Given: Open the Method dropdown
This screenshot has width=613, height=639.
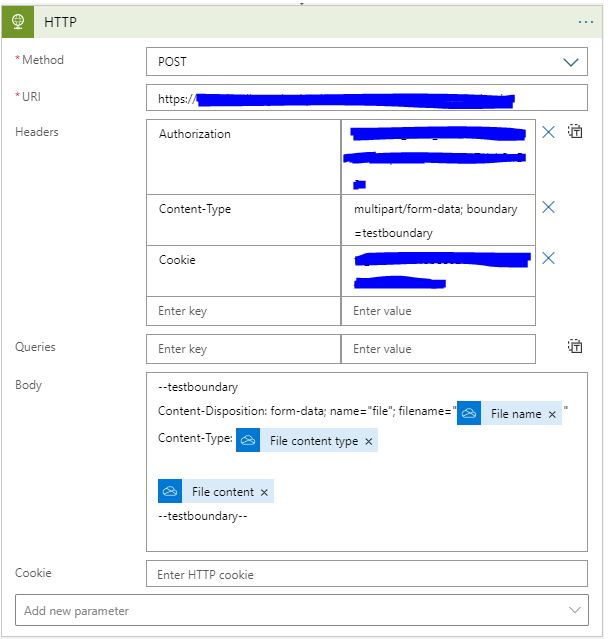Looking at the screenshot, I should [x=570, y=62].
